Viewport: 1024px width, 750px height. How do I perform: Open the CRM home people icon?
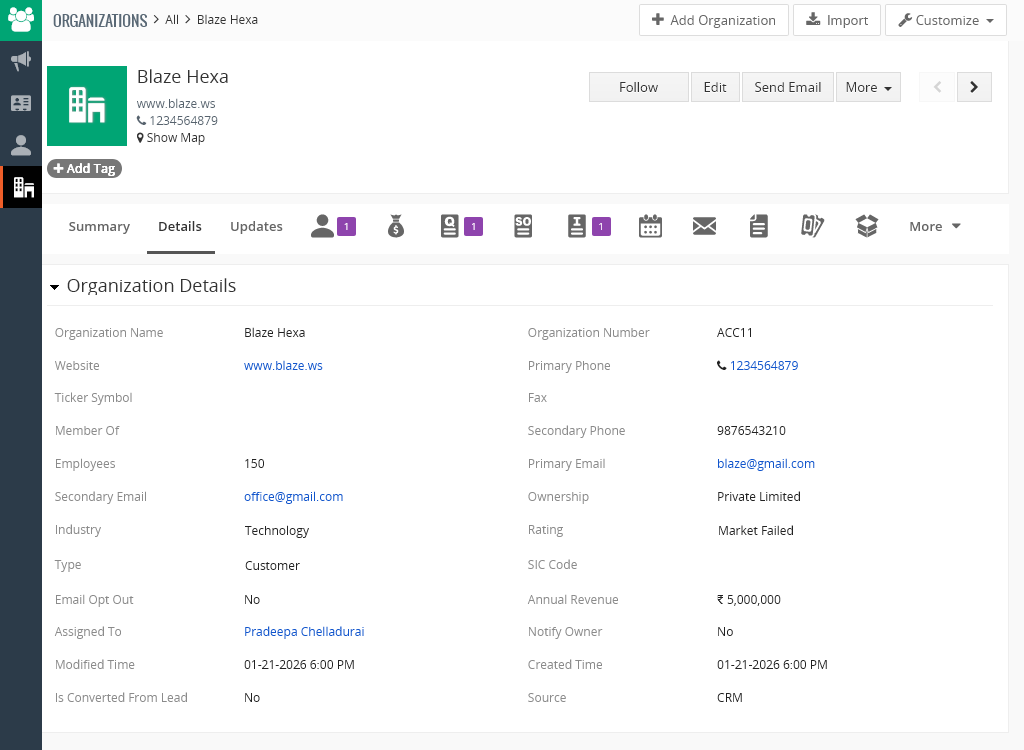tap(21, 20)
